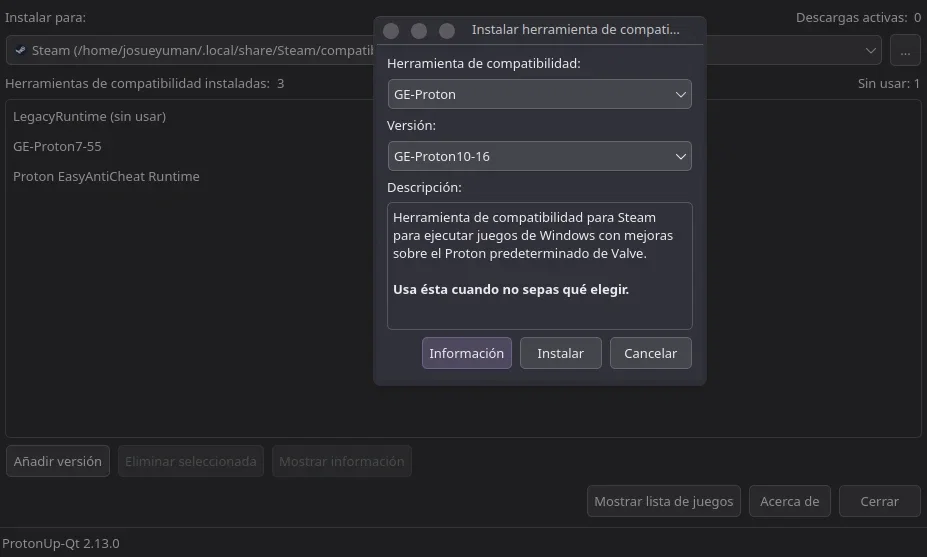Click the Cerrar button in main window
The width and height of the screenshot is (927, 557).
(880, 501)
